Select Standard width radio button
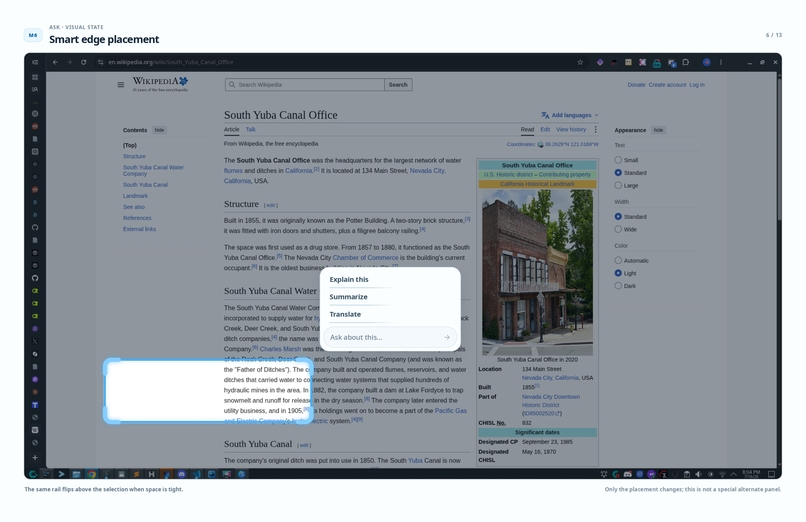 (618, 216)
